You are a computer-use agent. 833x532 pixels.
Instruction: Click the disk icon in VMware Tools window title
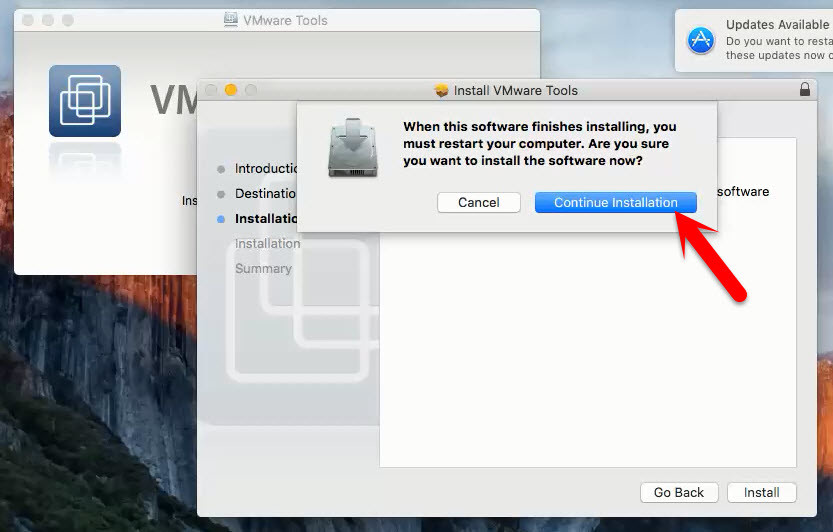pos(231,20)
